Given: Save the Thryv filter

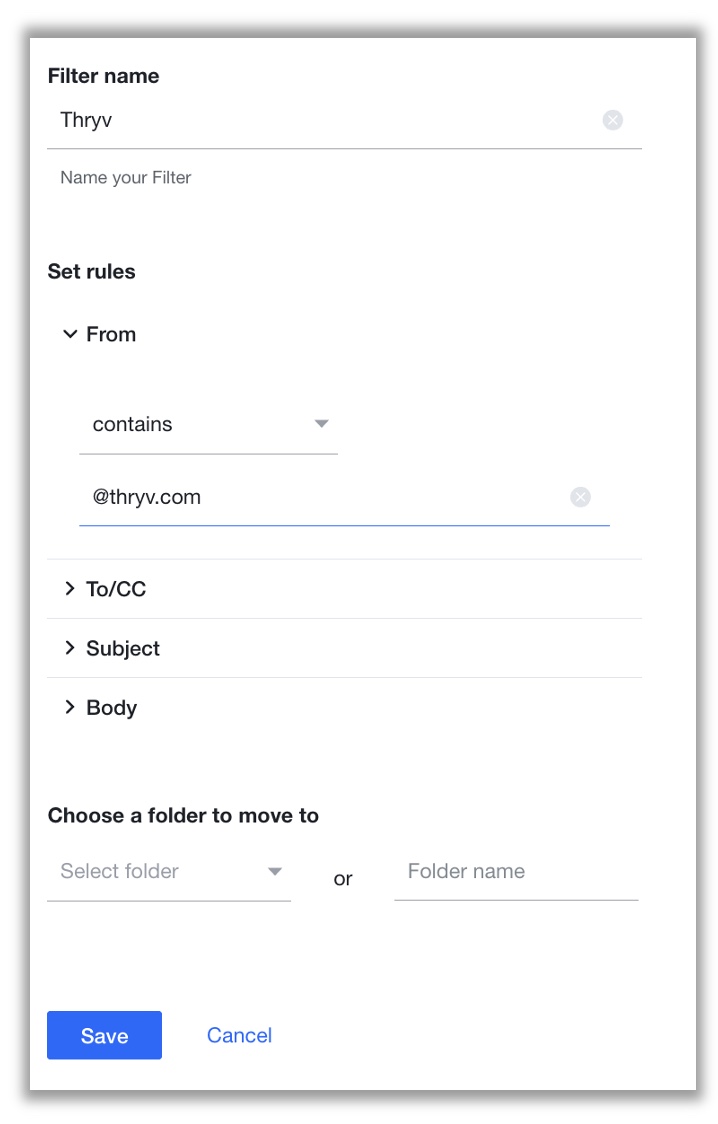Looking at the screenshot, I should pyautogui.click(x=104, y=1035).
